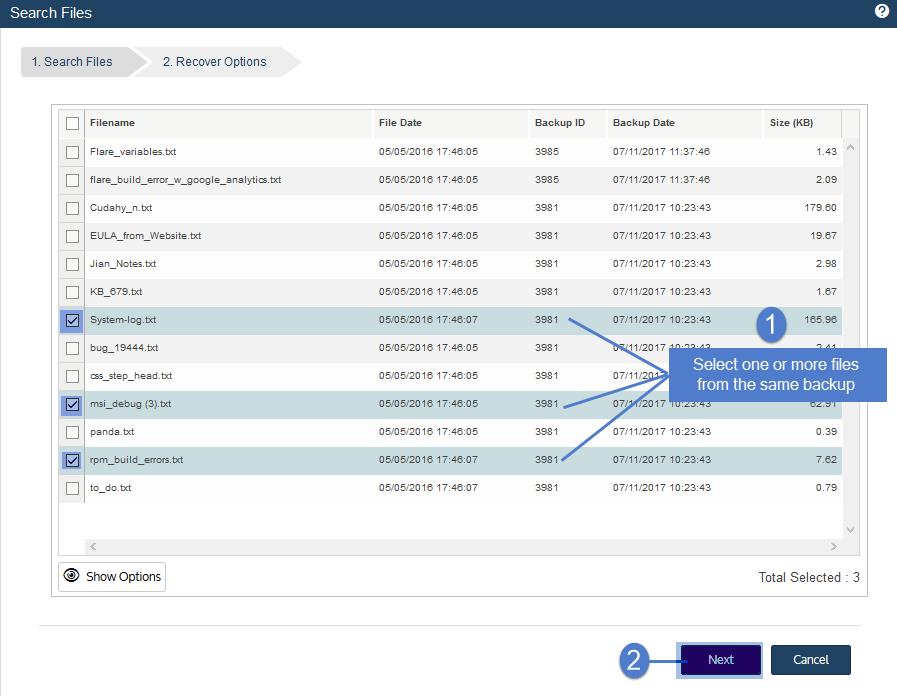The image size is (897, 696).
Task: Check the bug_19444.txt row checkbox
Action: click(72, 348)
